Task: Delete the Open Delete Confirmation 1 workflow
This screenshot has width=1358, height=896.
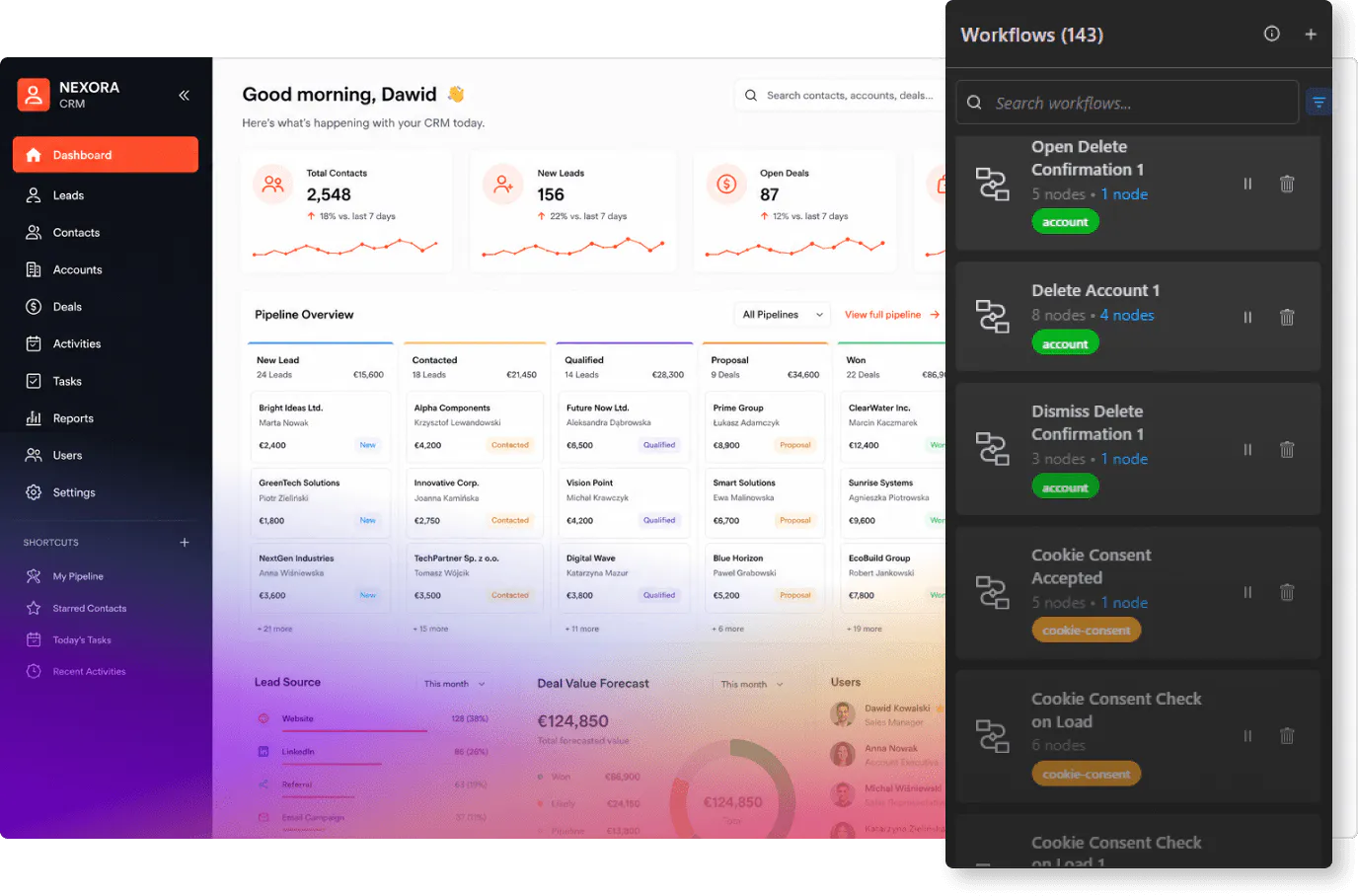Action: pos(1287,184)
